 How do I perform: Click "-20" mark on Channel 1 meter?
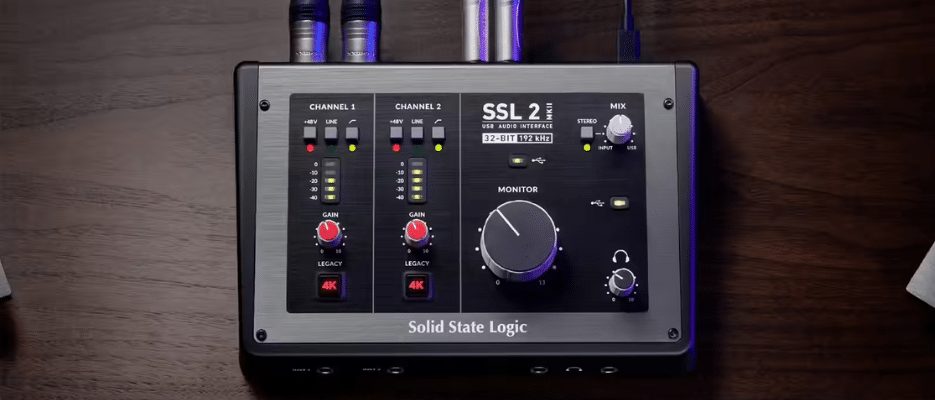(x=315, y=180)
